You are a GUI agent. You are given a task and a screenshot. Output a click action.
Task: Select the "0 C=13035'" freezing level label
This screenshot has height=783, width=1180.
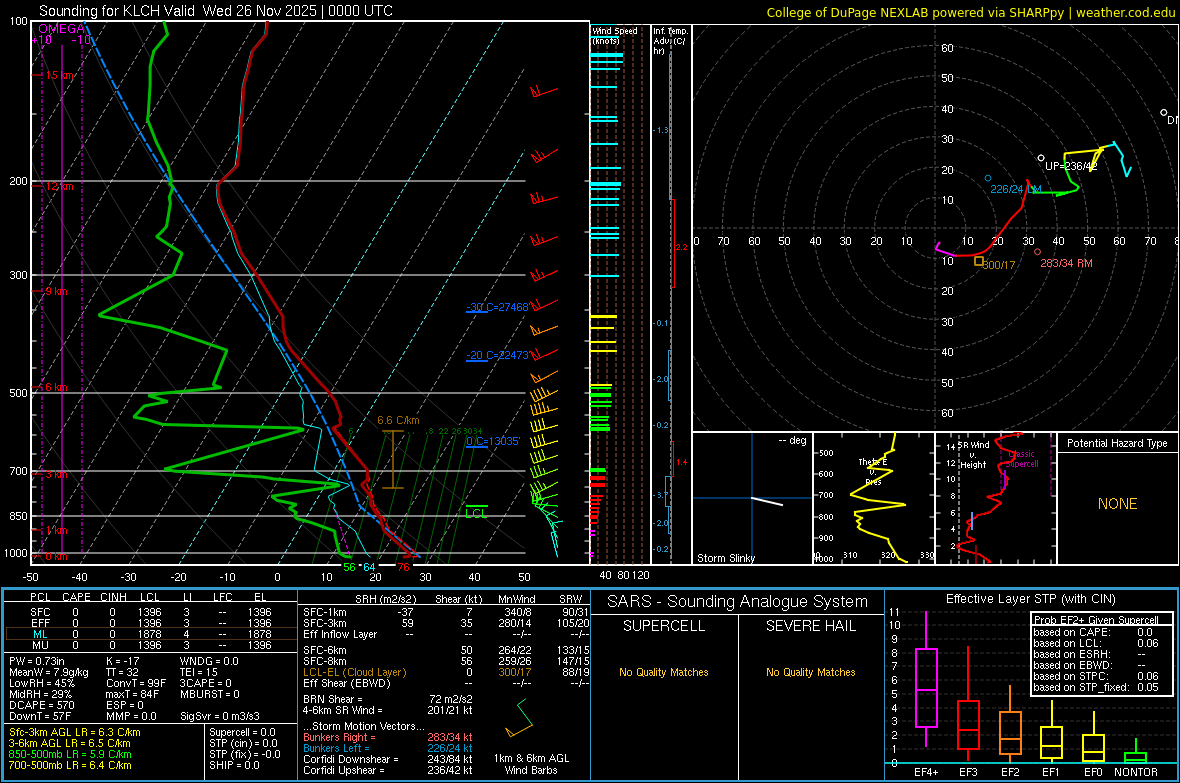click(x=493, y=441)
